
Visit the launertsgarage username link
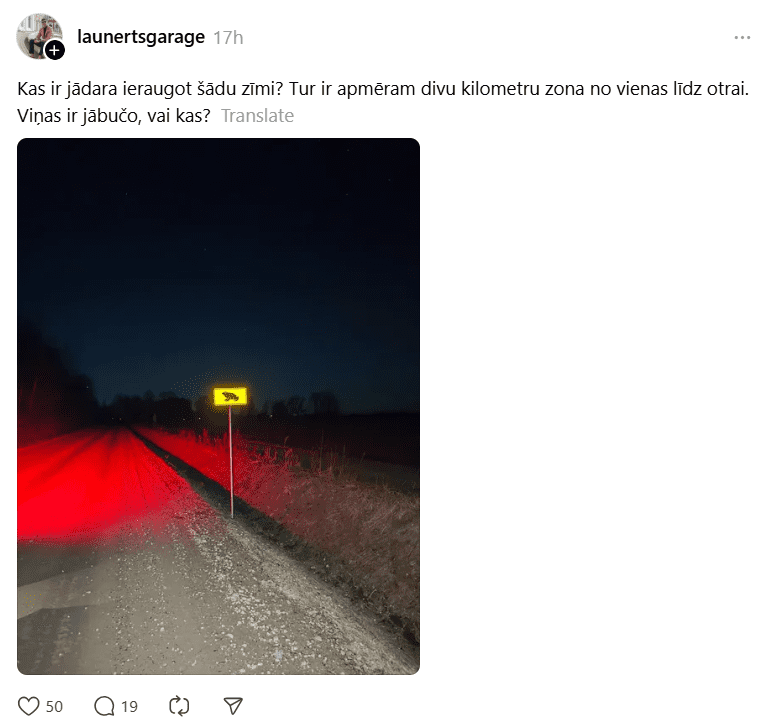(141, 37)
